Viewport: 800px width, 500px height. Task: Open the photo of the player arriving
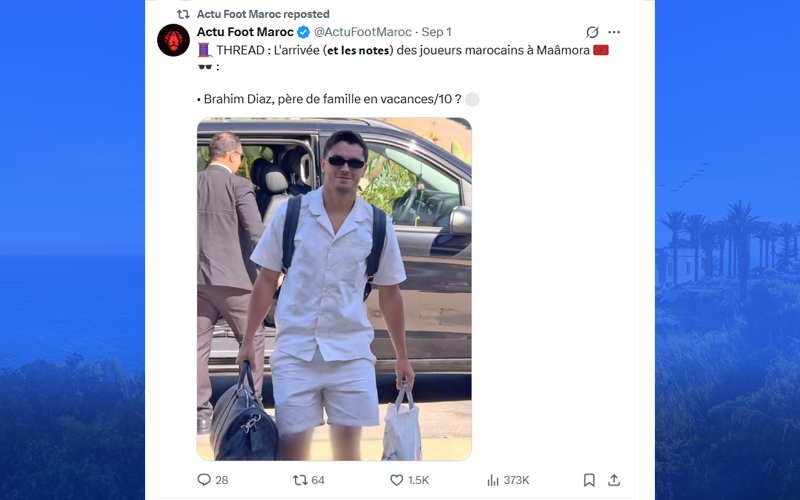[x=334, y=289]
